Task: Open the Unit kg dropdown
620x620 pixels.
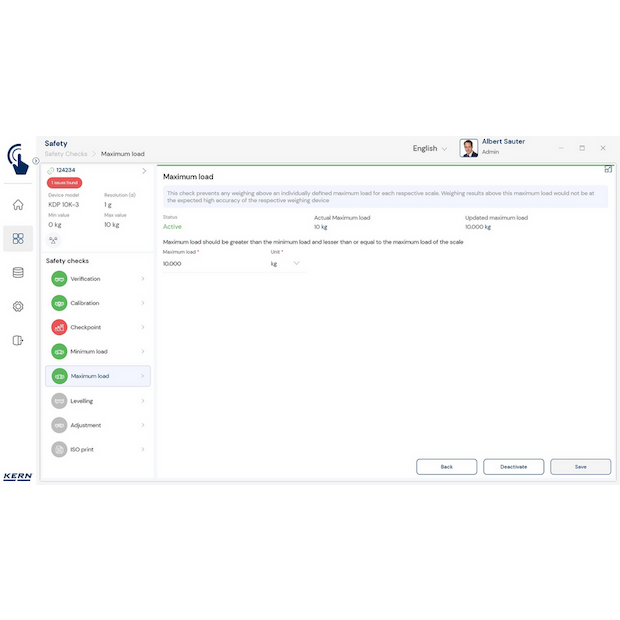Action: click(x=285, y=263)
